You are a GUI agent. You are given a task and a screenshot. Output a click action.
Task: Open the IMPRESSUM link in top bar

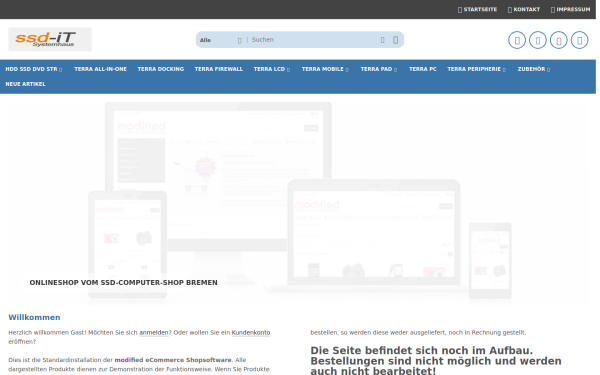(x=571, y=10)
